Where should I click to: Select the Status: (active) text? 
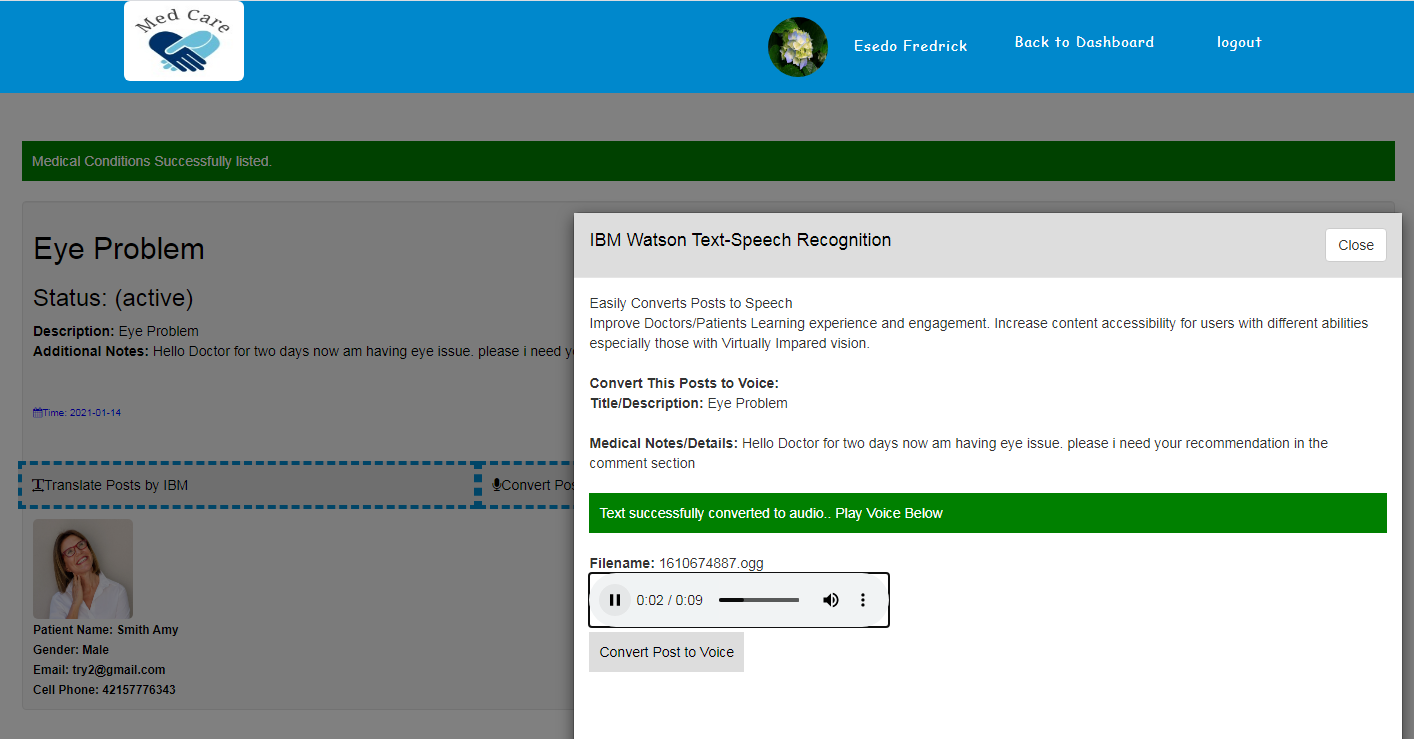(113, 298)
